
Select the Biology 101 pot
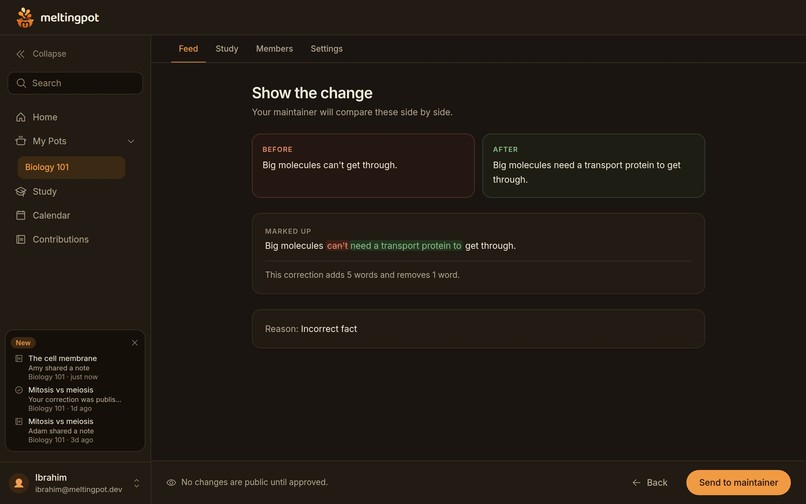click(x=71, y=167)
